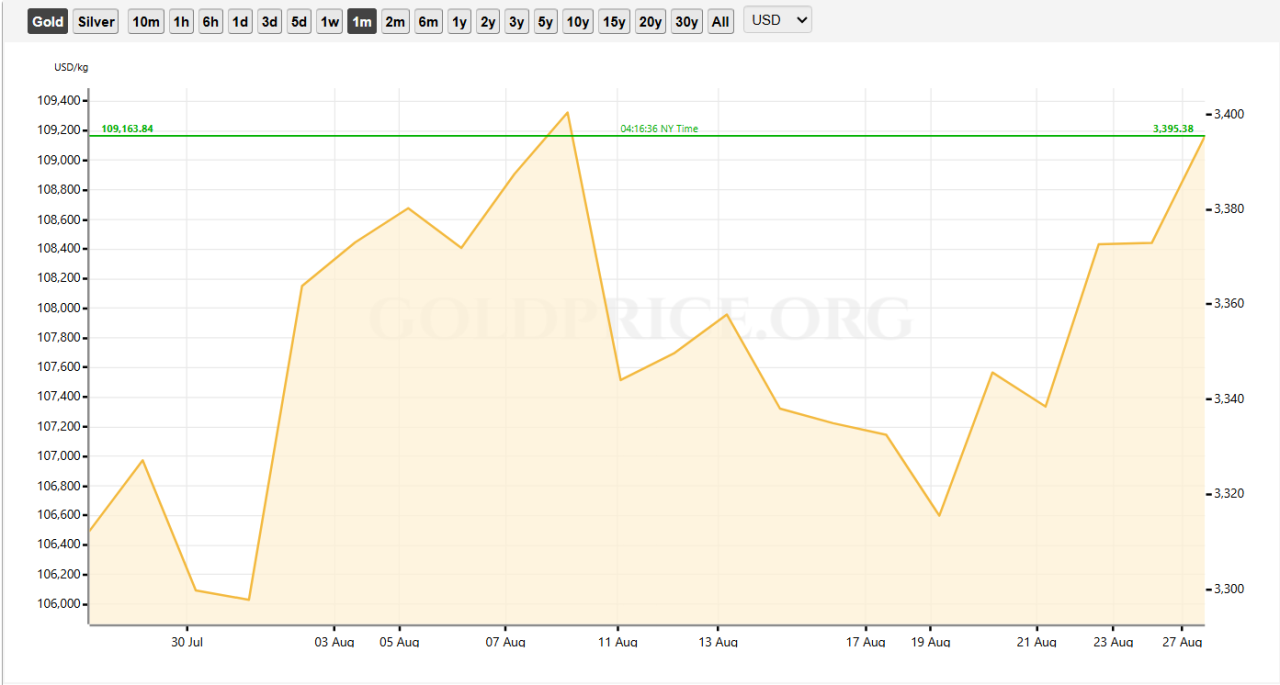The image size is (1280, 685).
Task: Show the 5y chart range
Action: 545,21
